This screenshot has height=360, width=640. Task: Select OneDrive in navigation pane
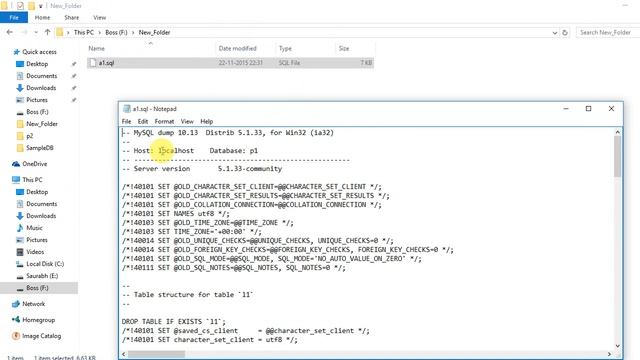[x=34, y=164]
